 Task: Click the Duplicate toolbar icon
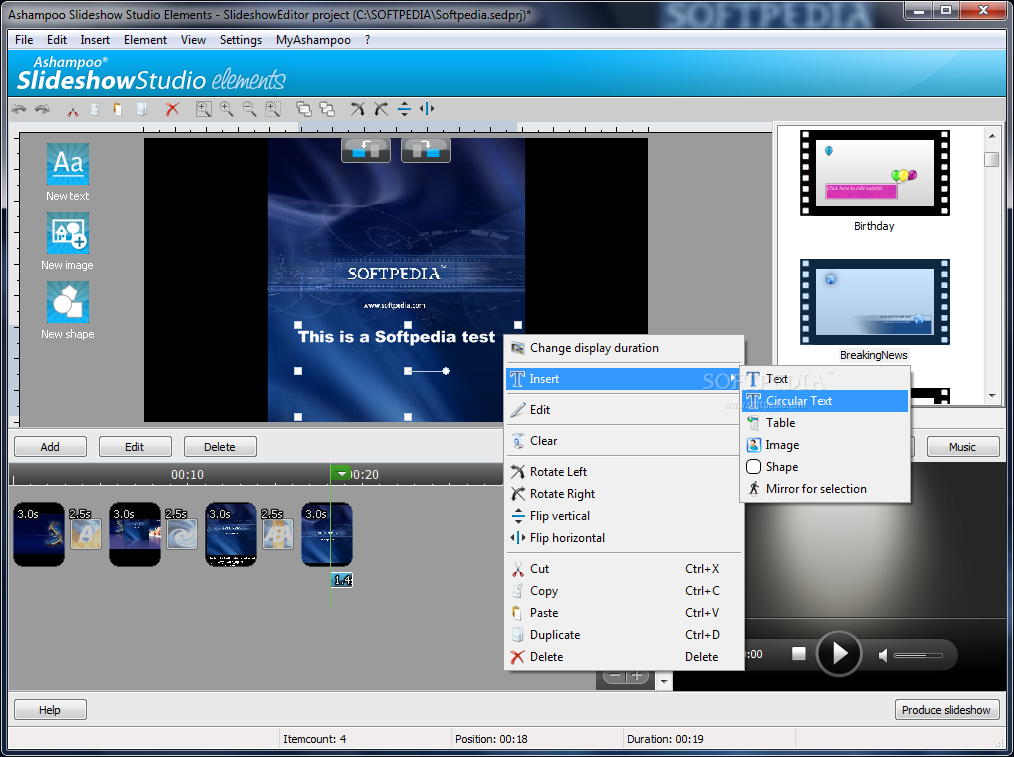coord(142,109)
